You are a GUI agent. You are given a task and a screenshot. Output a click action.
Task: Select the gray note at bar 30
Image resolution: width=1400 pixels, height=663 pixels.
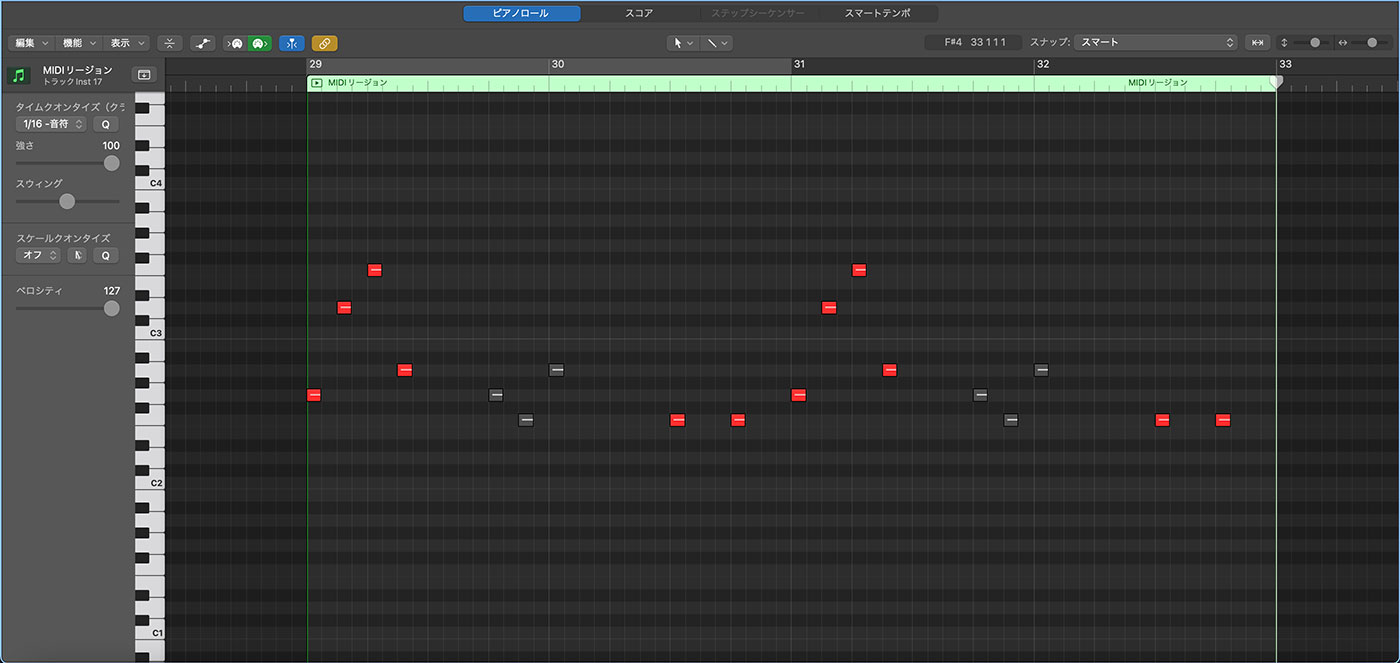pyautogui.click(x=557, y=370)
